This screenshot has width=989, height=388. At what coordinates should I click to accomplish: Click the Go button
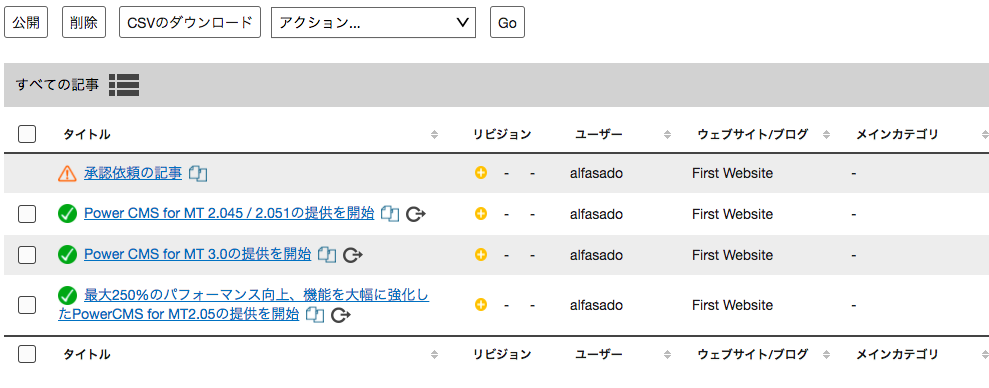tap(508, 23)
